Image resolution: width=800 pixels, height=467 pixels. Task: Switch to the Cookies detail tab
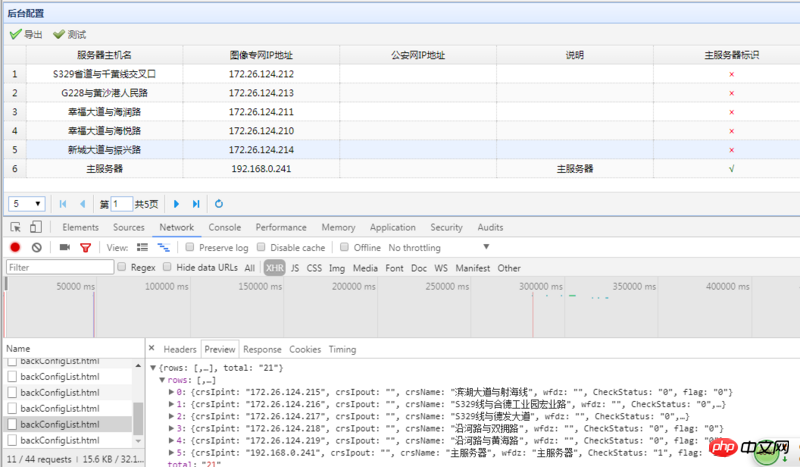(x=305, y=349)
